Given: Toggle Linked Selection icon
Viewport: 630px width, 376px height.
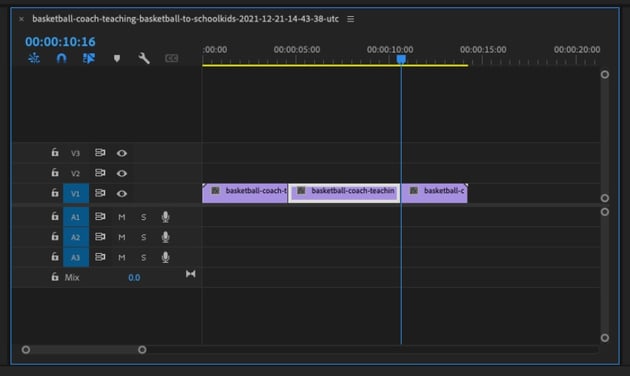Looking at the screenshot, I should (x=89, y=58).
